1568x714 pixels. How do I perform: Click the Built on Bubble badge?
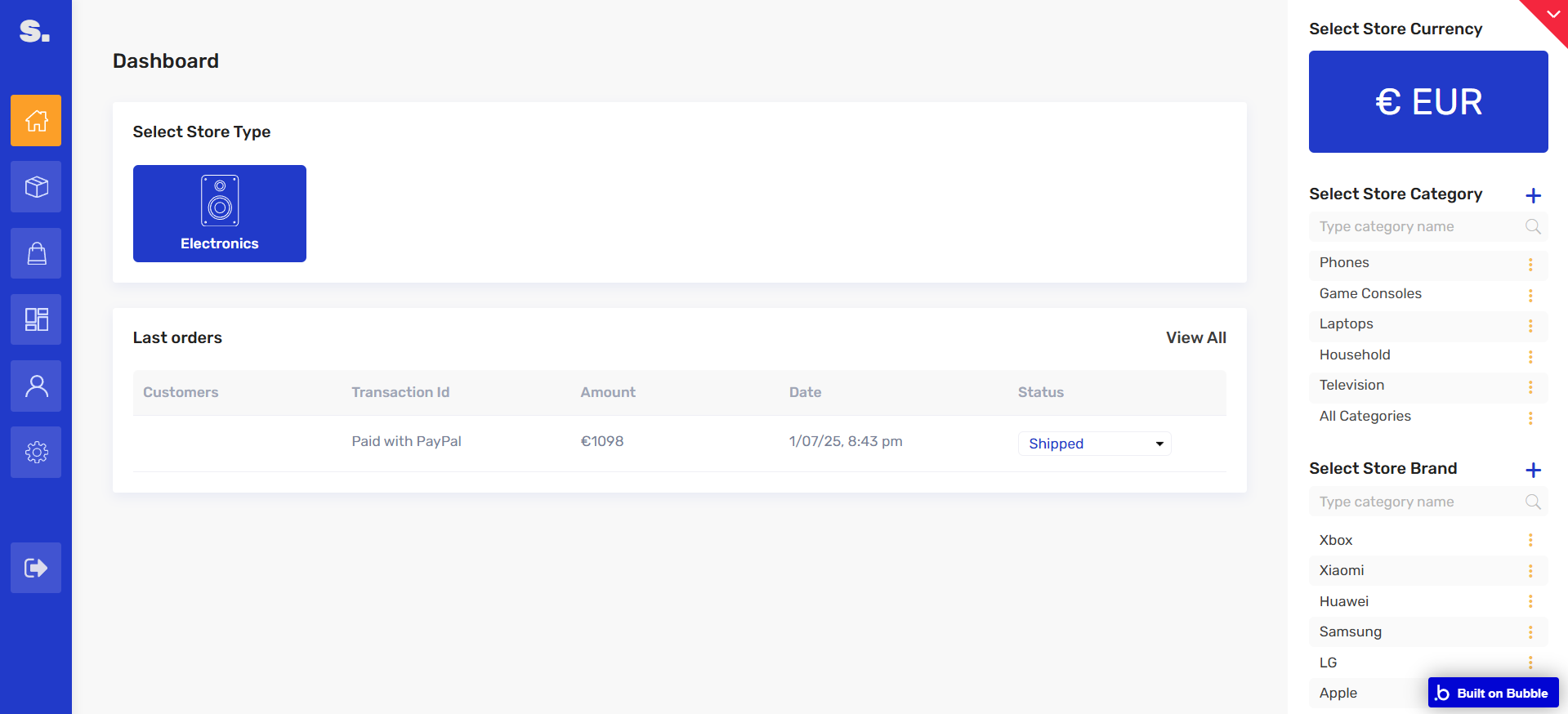(1493, 693)
